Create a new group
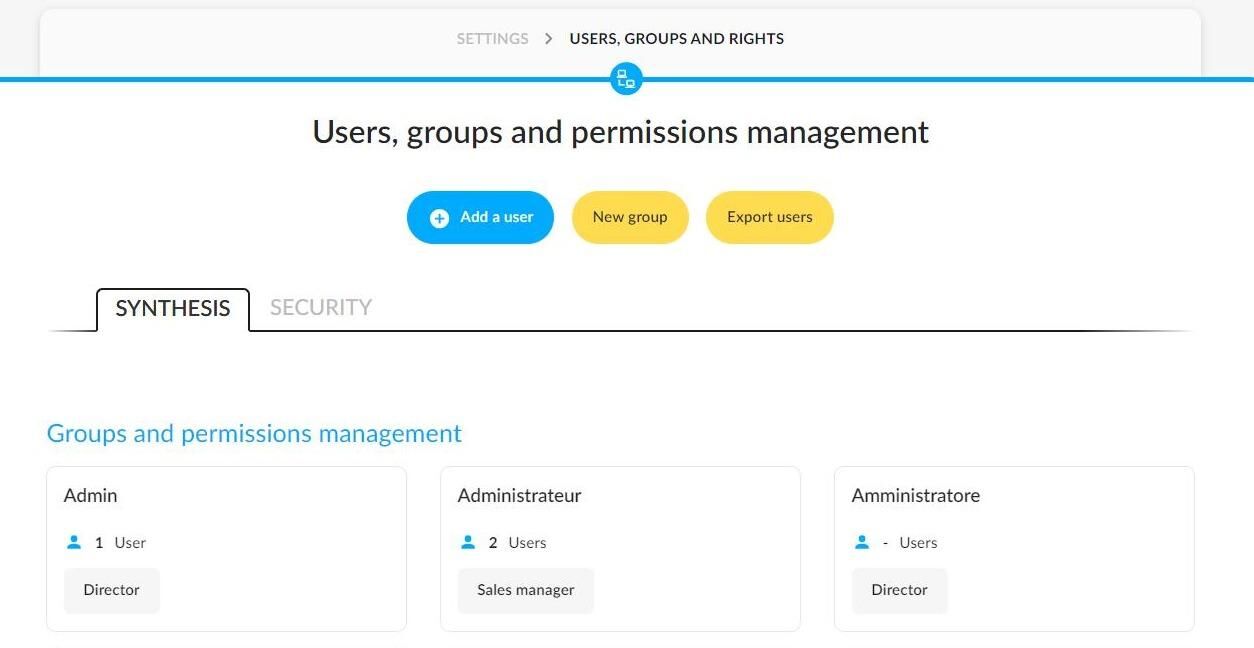Screen dimensions: 1254x648 pyautogui.click(x=630, y=217)
